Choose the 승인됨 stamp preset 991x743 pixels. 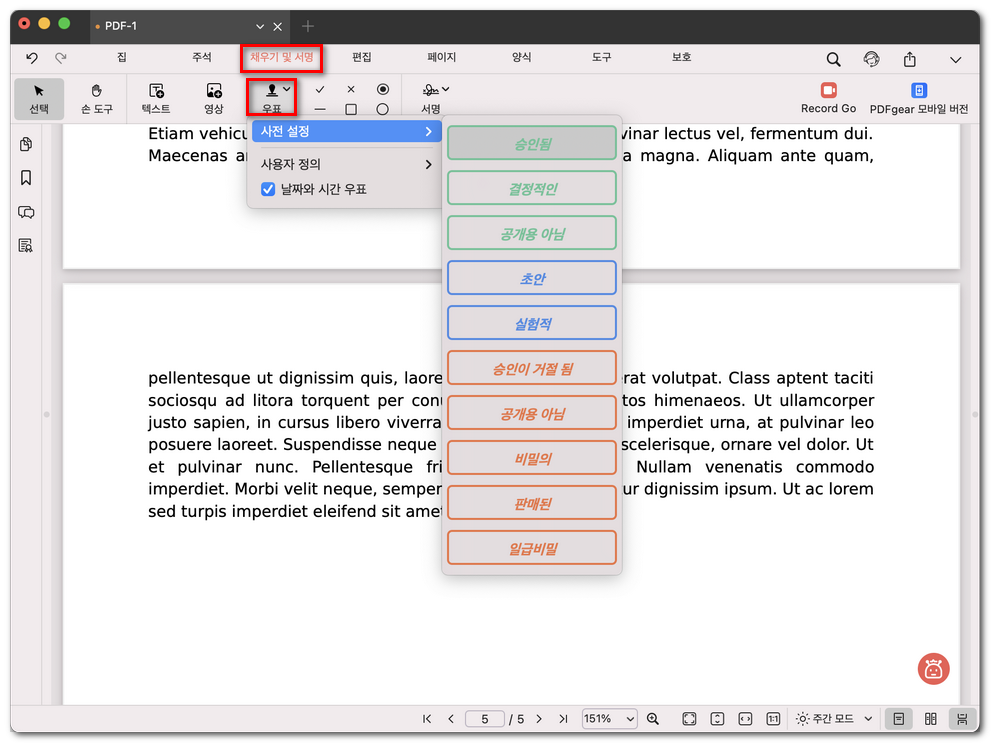point(531,144)
